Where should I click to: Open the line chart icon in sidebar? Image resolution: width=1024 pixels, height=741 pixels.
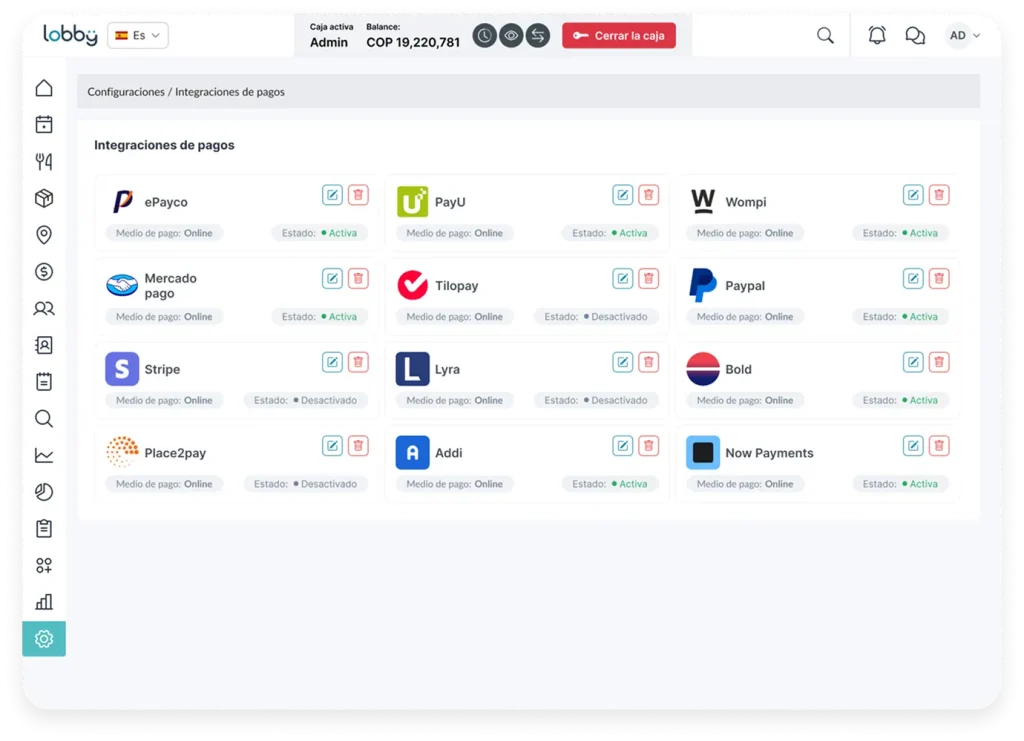coord(44,455)
